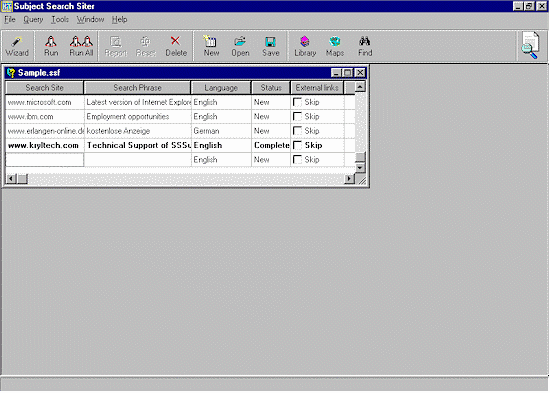Screen dimensions: 550x393
Task: Click 'Technical Support of SSS' phrase cell
Action: (138, 145)
